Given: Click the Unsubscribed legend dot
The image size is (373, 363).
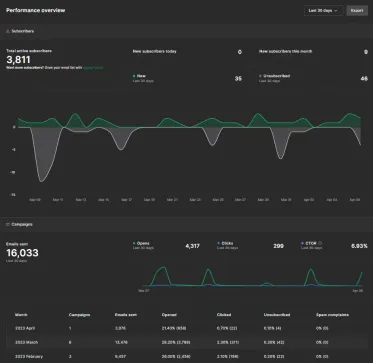Looking at the screenshot, I should (260, 76).
